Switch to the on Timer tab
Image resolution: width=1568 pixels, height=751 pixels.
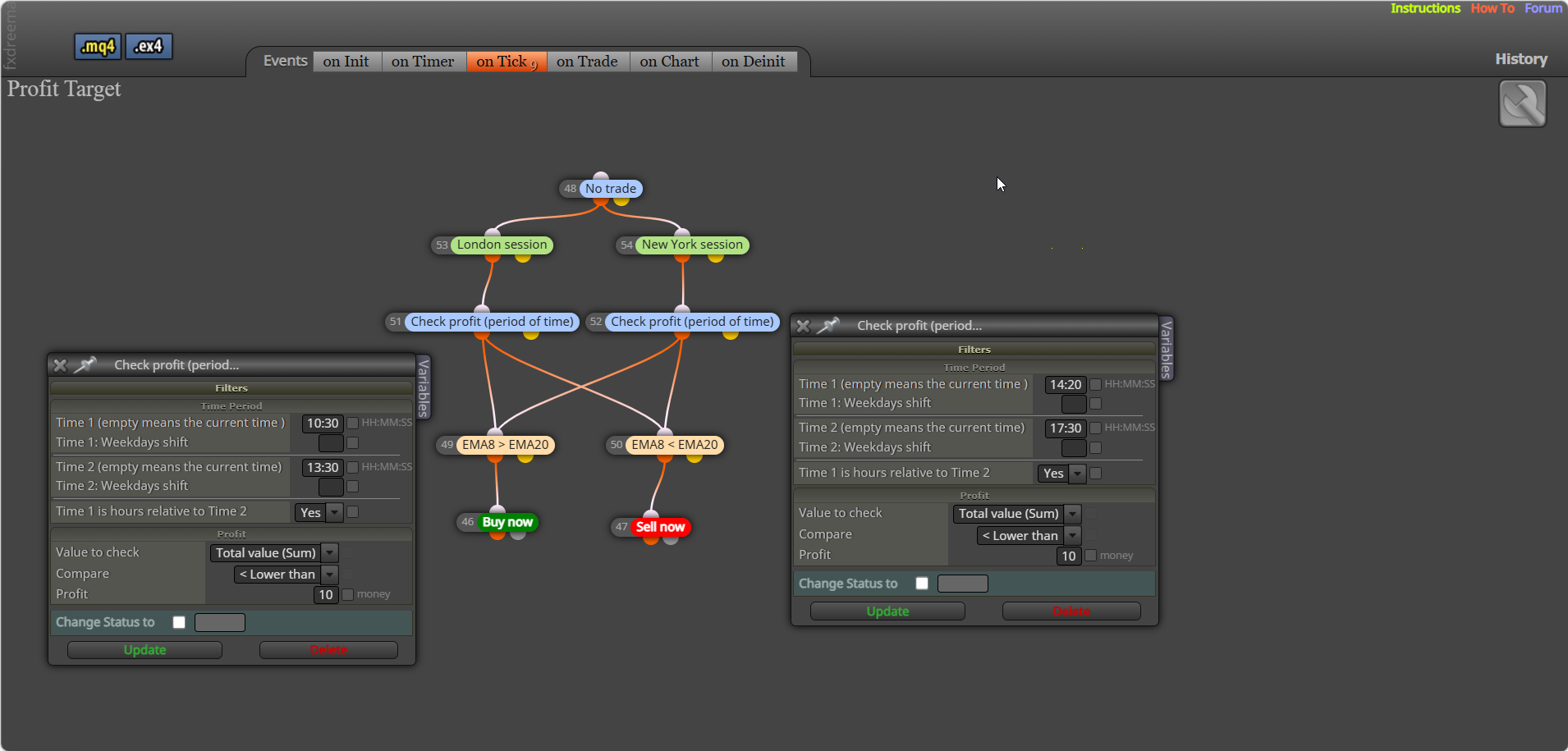click(422, 62)
